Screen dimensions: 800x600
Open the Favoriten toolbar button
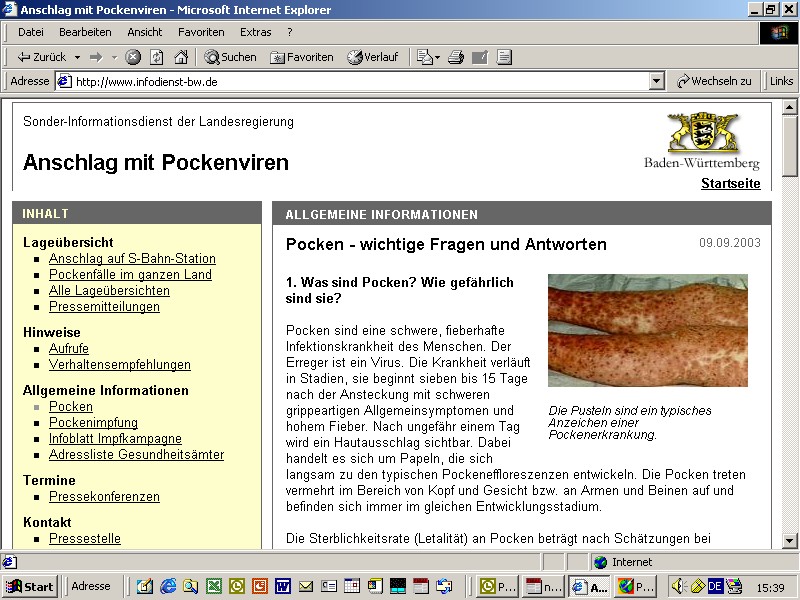click(x=301, y=57)
